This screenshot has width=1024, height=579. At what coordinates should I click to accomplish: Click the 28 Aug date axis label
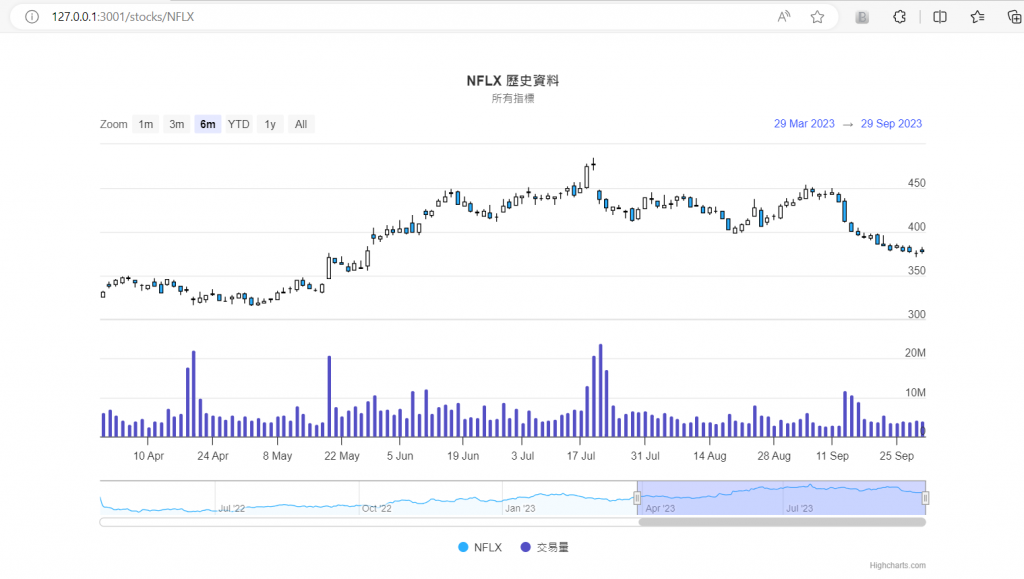[x=774, y=456]
